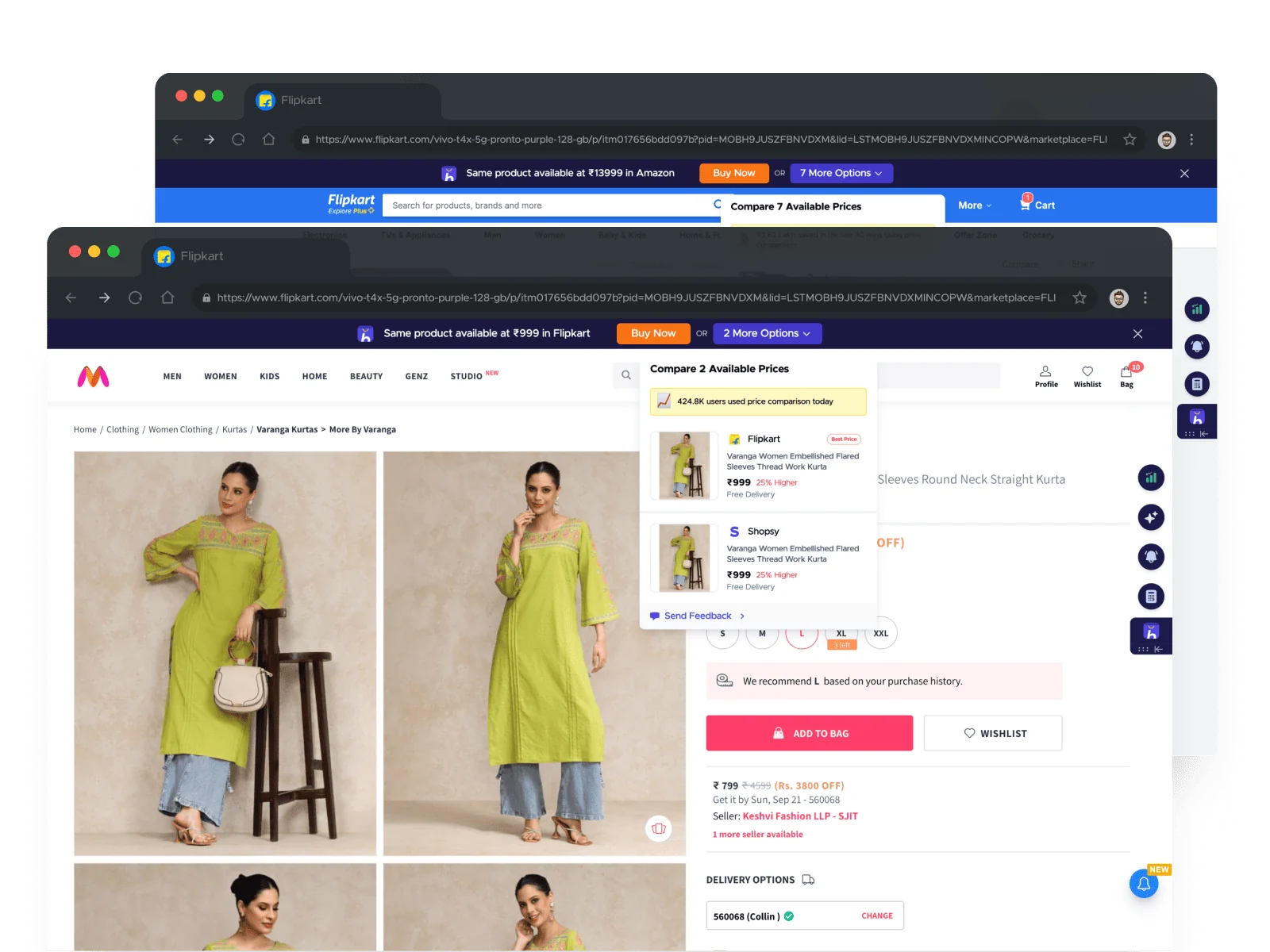The width and height of the screenshot is (1270, 952).
Task: Open the 'Keshvi Fashion LLP - SJIT' seller link
Action: pos(800,816)
